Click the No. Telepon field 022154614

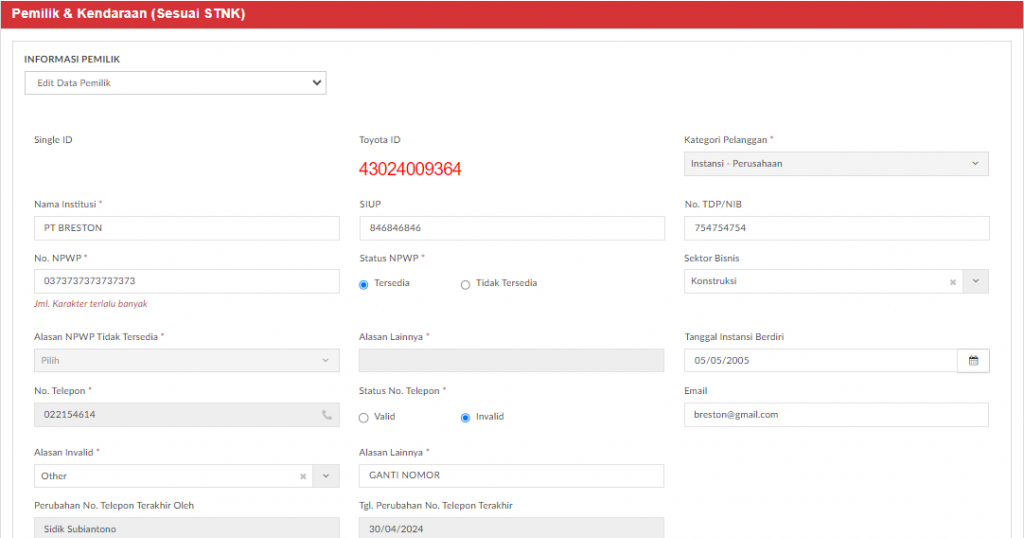click(x=187, y=415)
